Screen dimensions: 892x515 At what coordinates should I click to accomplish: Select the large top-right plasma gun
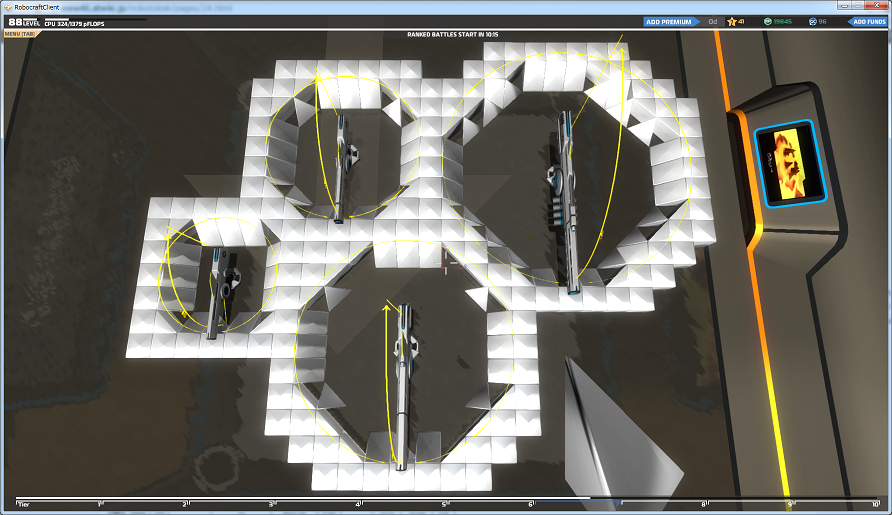pyautogui.click(x=565, y=202)
